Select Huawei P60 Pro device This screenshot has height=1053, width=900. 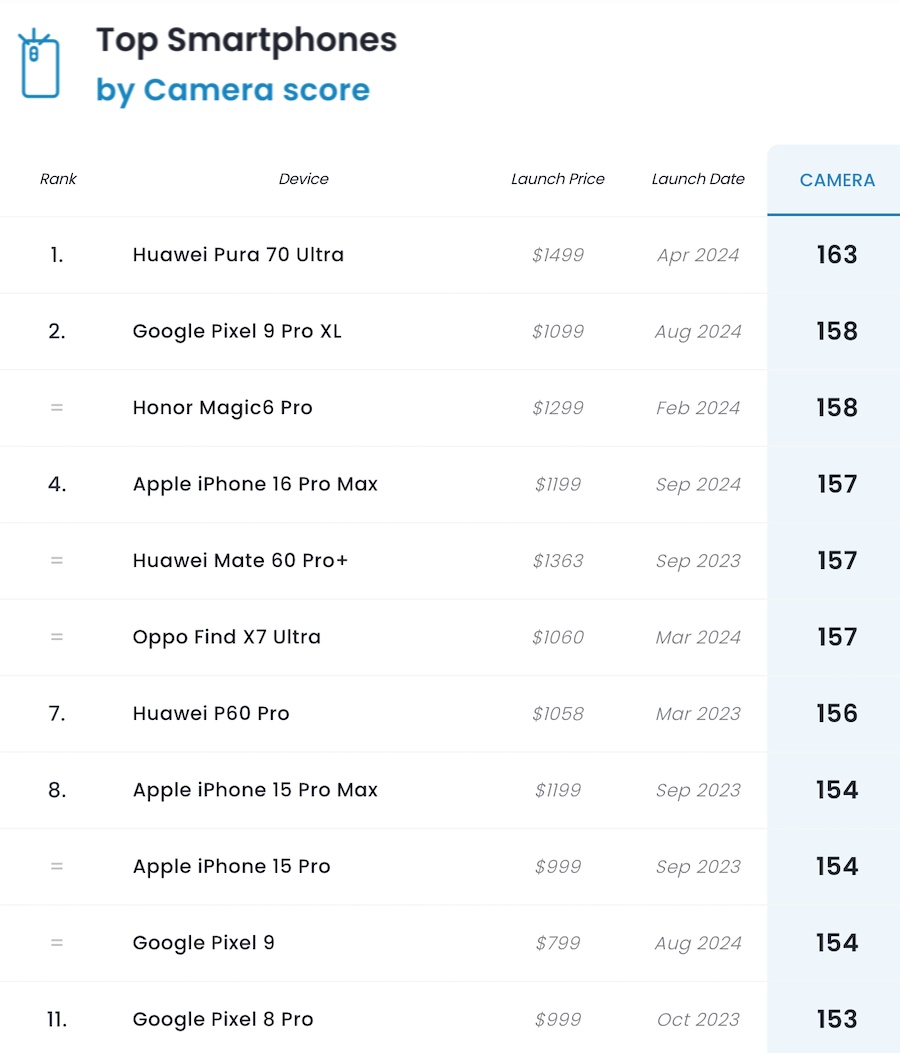pos(211,714)
